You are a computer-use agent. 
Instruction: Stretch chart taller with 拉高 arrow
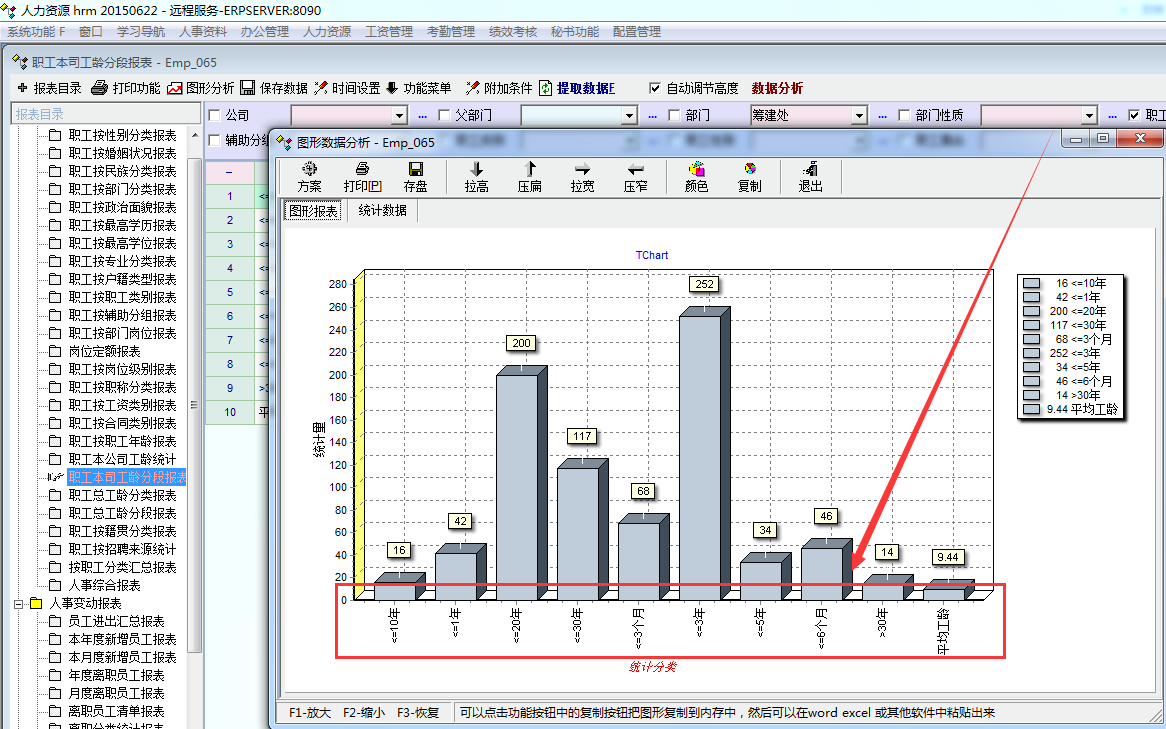pos(477,170)
